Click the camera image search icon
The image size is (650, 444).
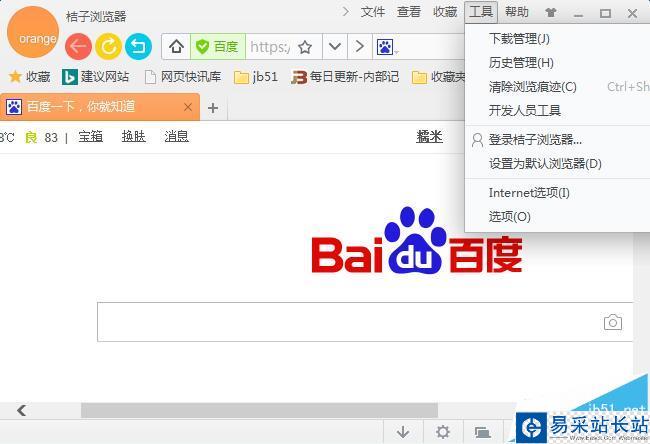[x=613, y=323]
